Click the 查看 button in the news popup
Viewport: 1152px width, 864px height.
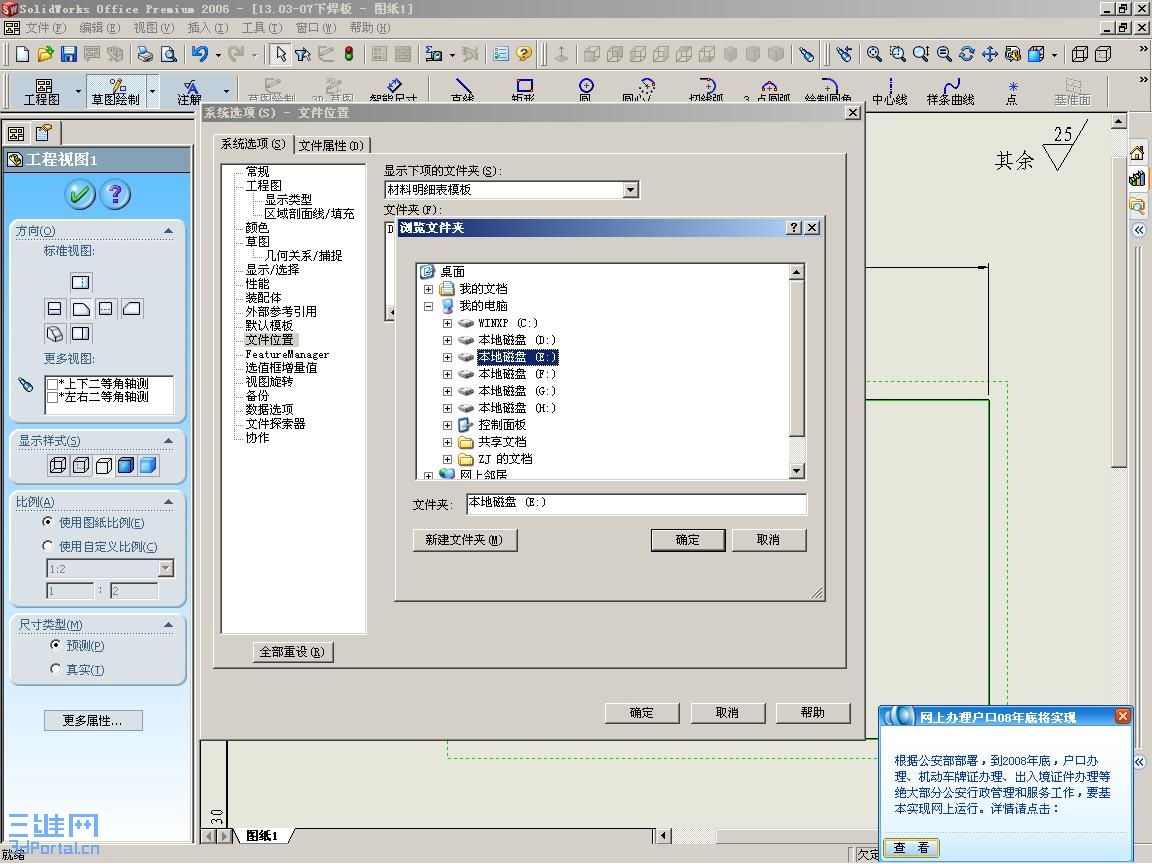click(911, 848)
